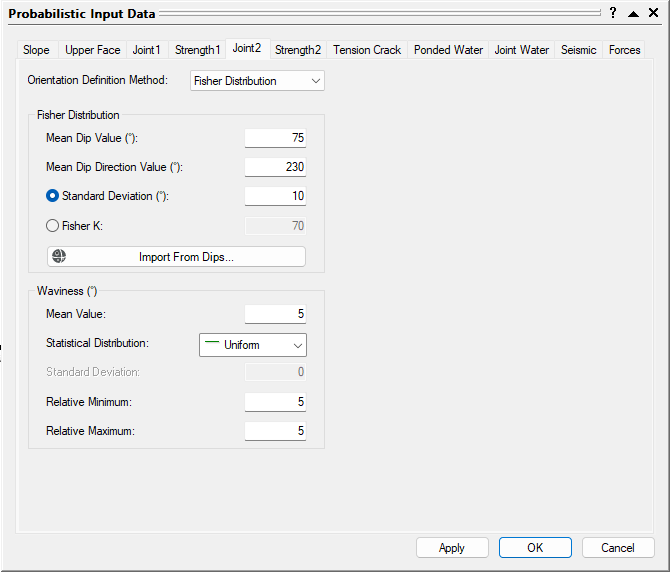Open the Joint Water tab

tap(522, 50)
